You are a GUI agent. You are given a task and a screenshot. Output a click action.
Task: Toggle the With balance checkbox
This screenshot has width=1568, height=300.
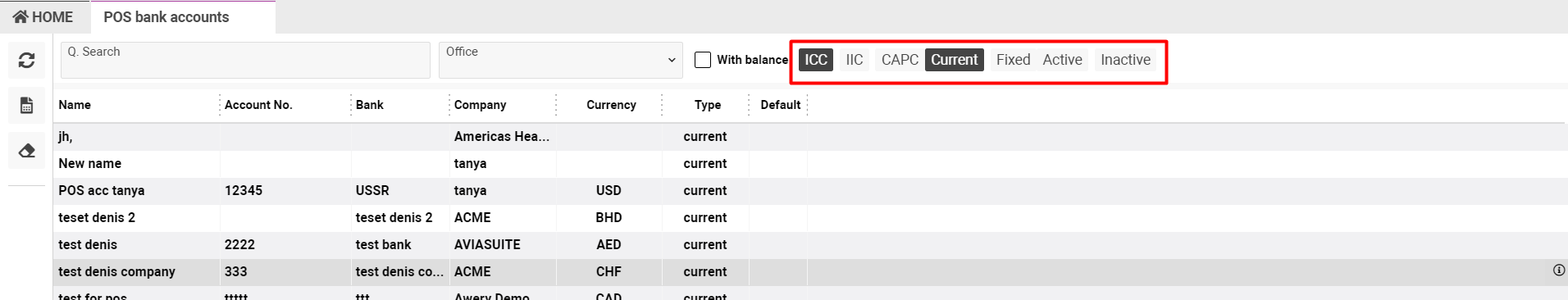[703, 60]
